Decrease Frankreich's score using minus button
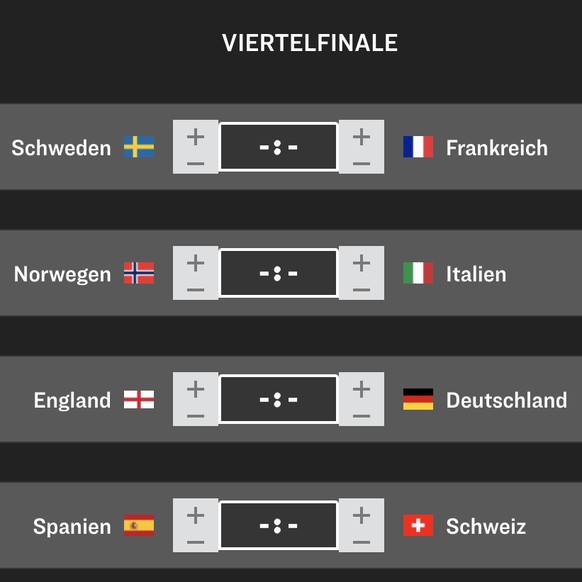 coord(361,163)
